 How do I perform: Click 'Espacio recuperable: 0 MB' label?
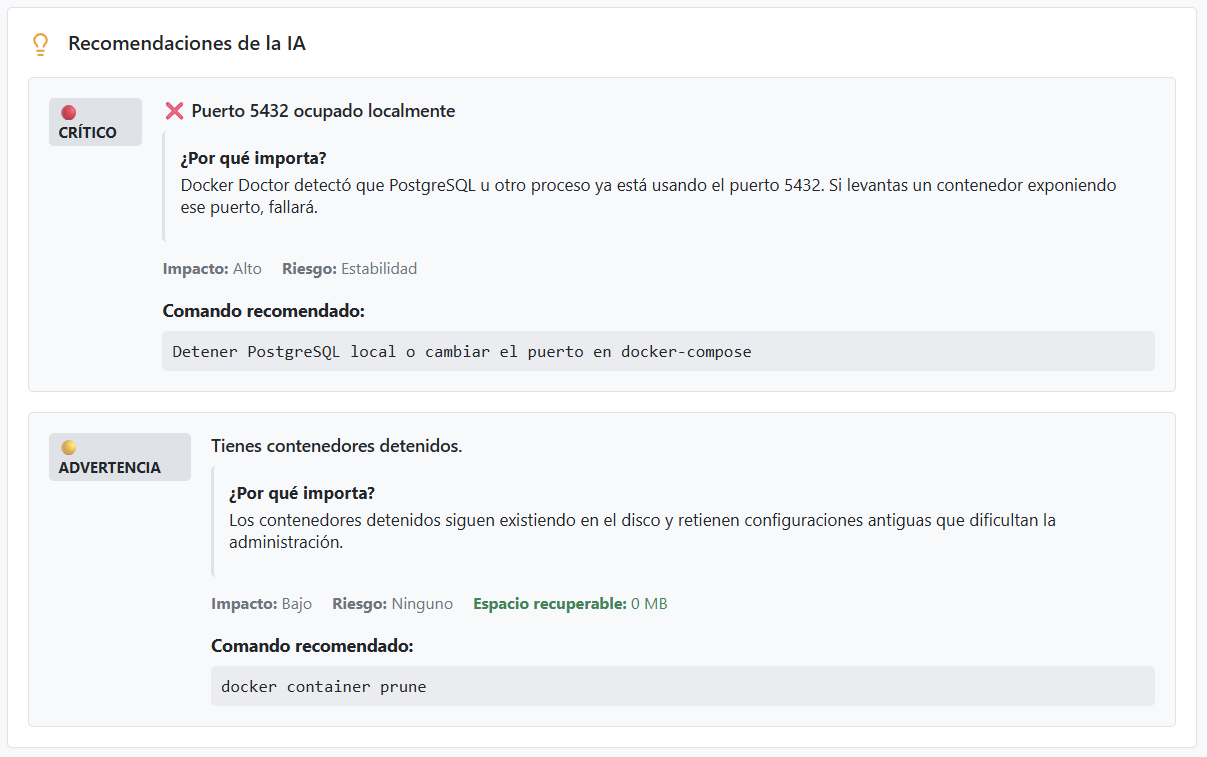570,604
